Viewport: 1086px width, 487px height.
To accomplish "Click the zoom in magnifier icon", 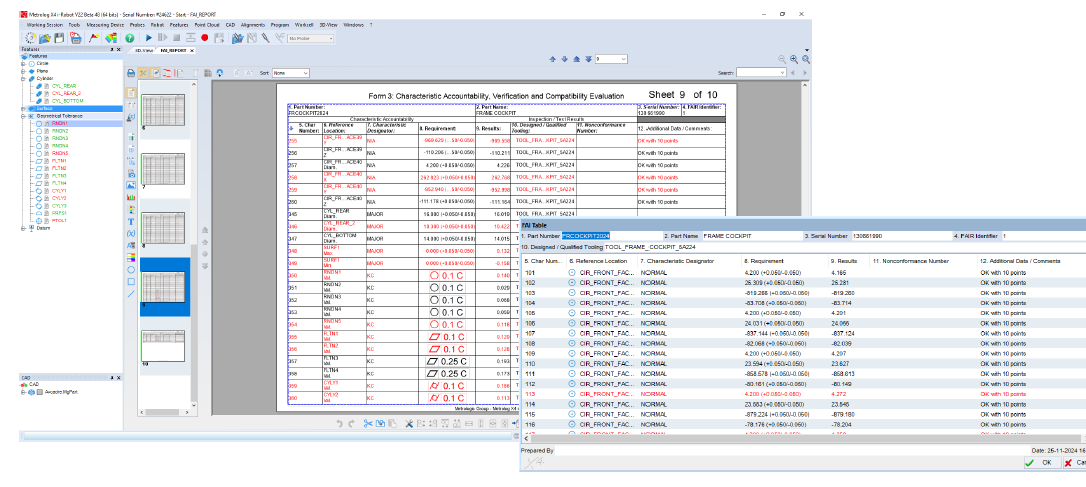I will [792, 59].
